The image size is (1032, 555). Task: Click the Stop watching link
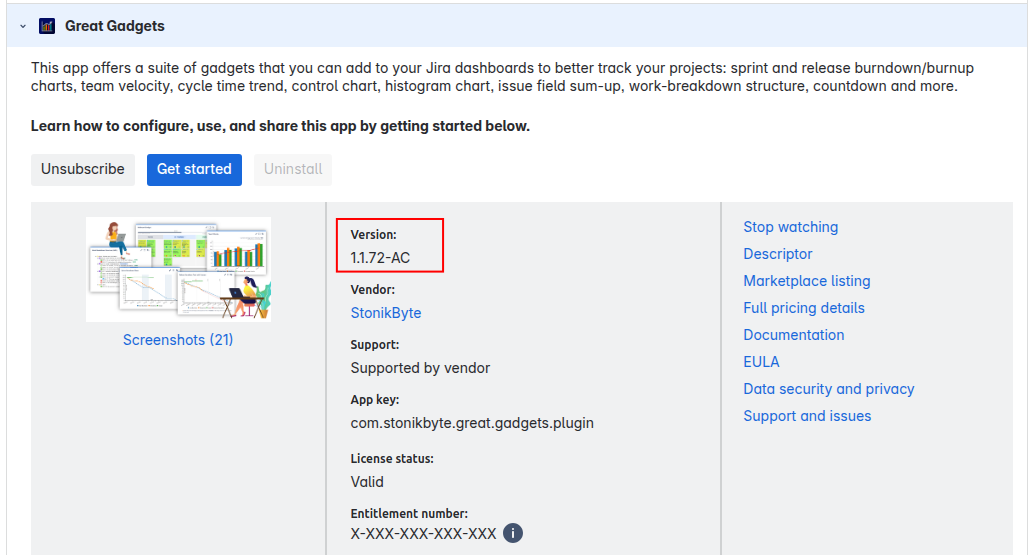pyautogui.click(x=790, y=227)
